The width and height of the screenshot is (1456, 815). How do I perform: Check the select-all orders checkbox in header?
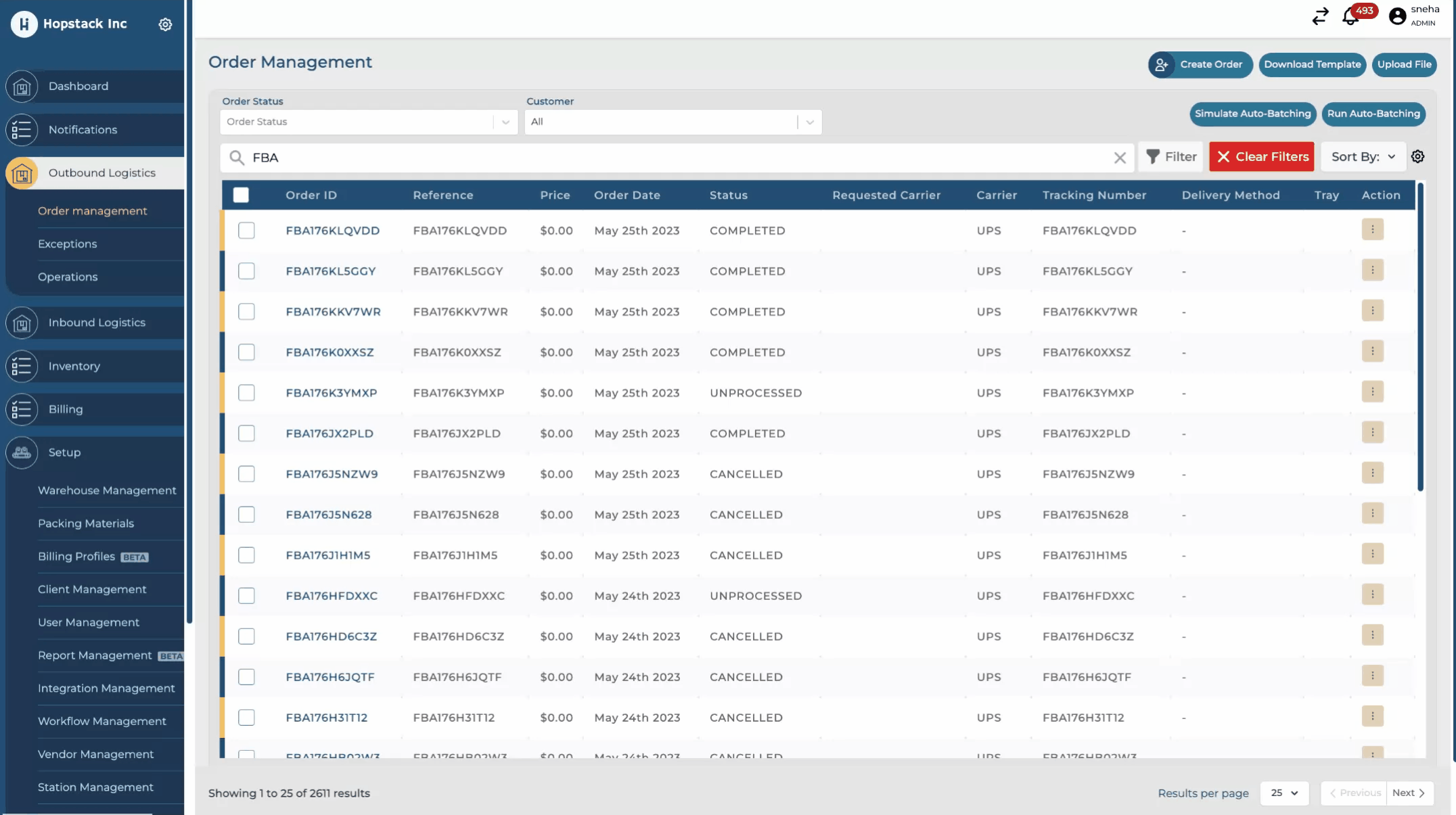coord(241,195)
